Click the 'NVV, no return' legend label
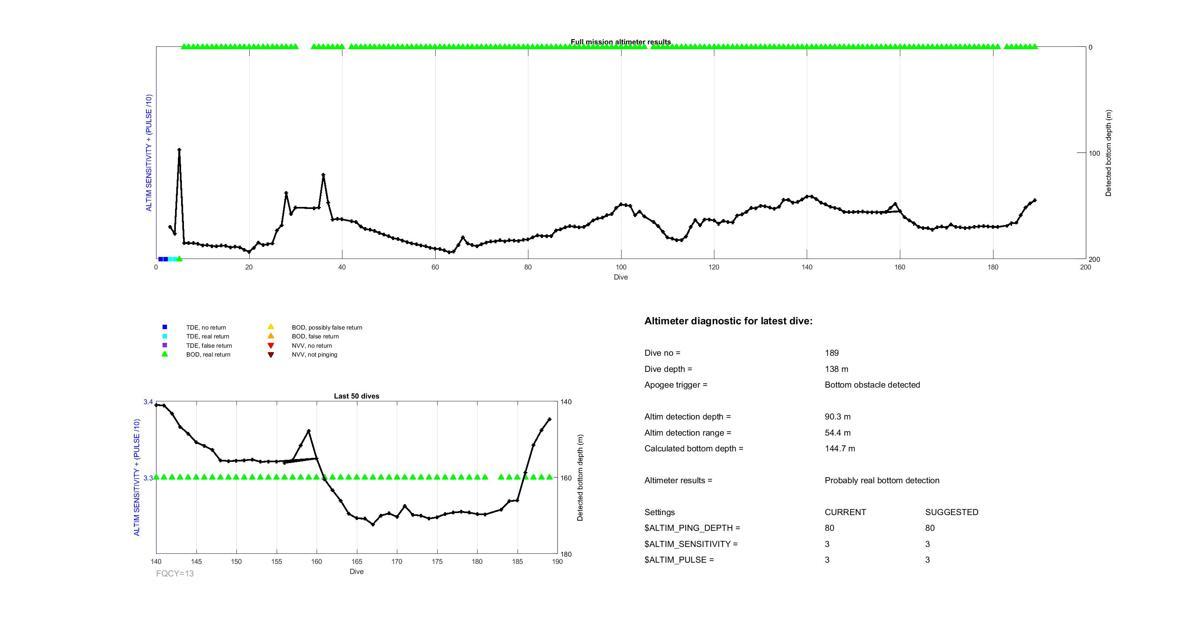The height and width of the screenshot is (622, 1200). pyautogui.click(x=312, y=345)
